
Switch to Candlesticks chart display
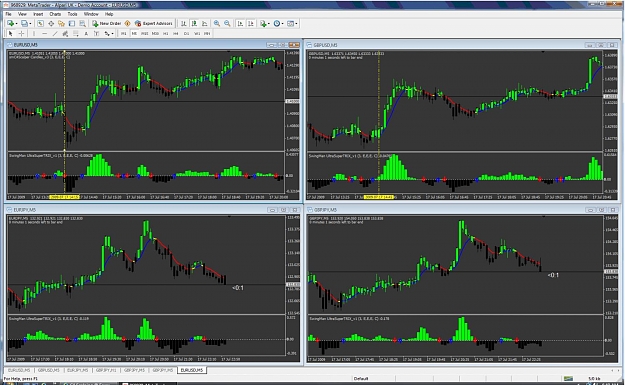point(194,24)
